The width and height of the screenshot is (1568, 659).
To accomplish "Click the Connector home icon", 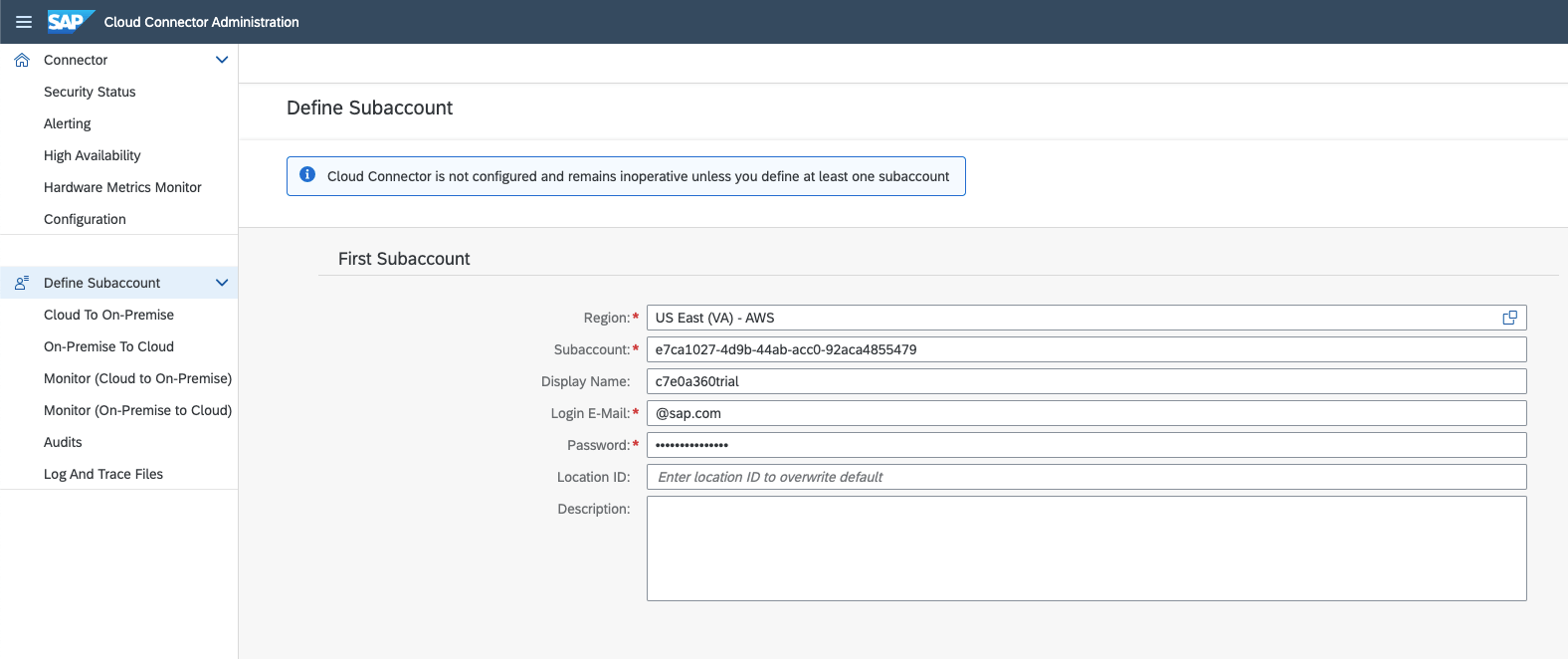I will pos(22,60).
